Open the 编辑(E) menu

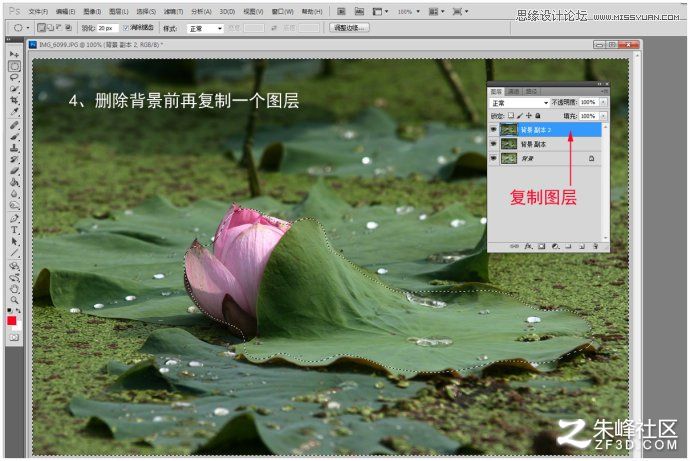[65, 11]
